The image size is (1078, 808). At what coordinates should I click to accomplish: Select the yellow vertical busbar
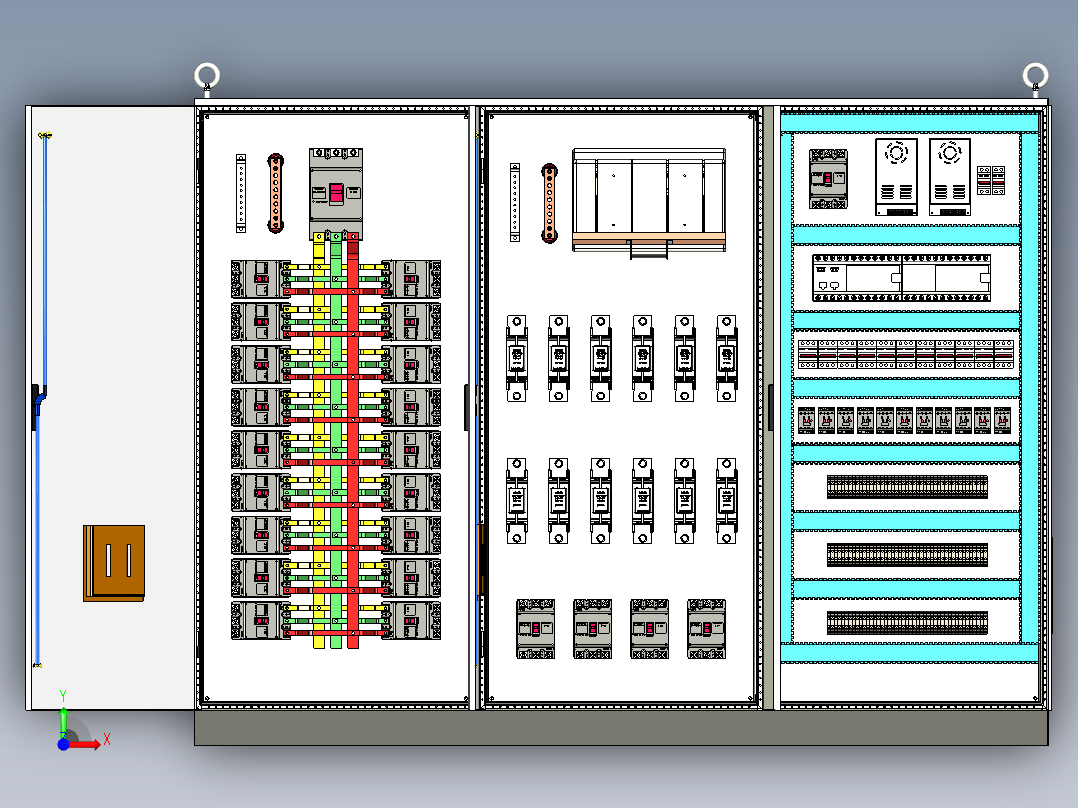pyautogui.click(x=319, y=440)
